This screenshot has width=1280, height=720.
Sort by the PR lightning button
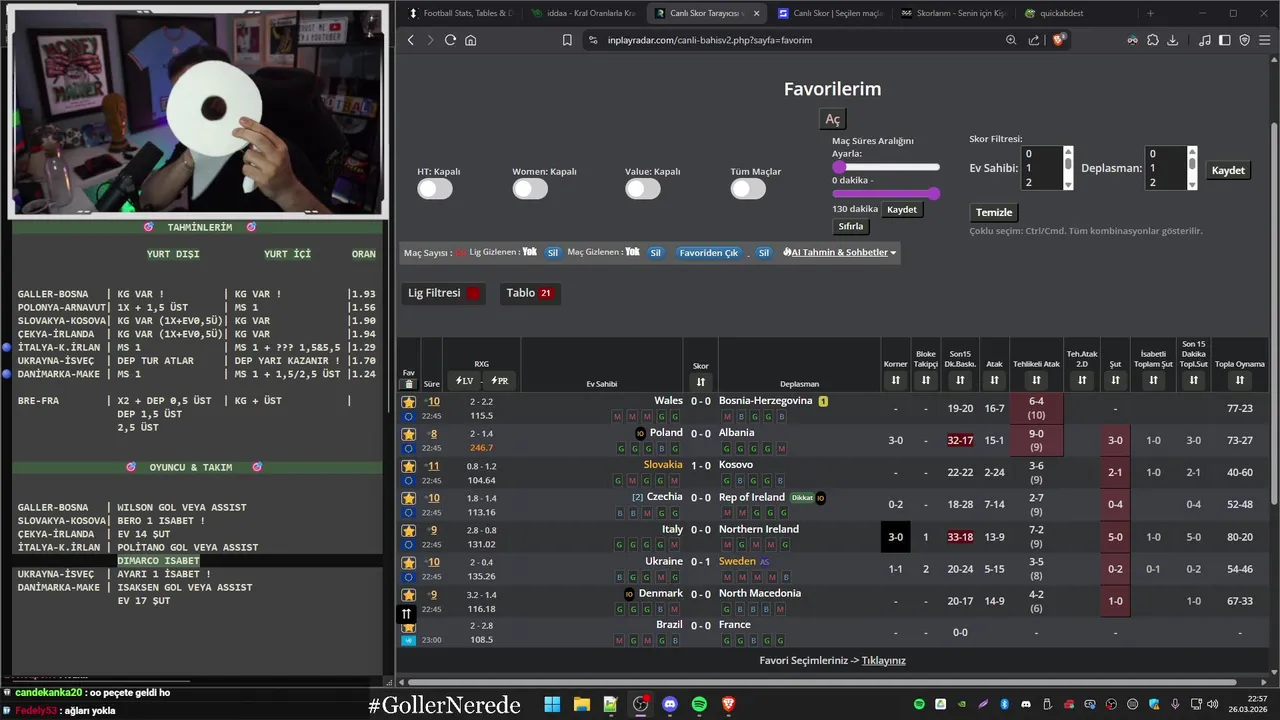(499, 381)
